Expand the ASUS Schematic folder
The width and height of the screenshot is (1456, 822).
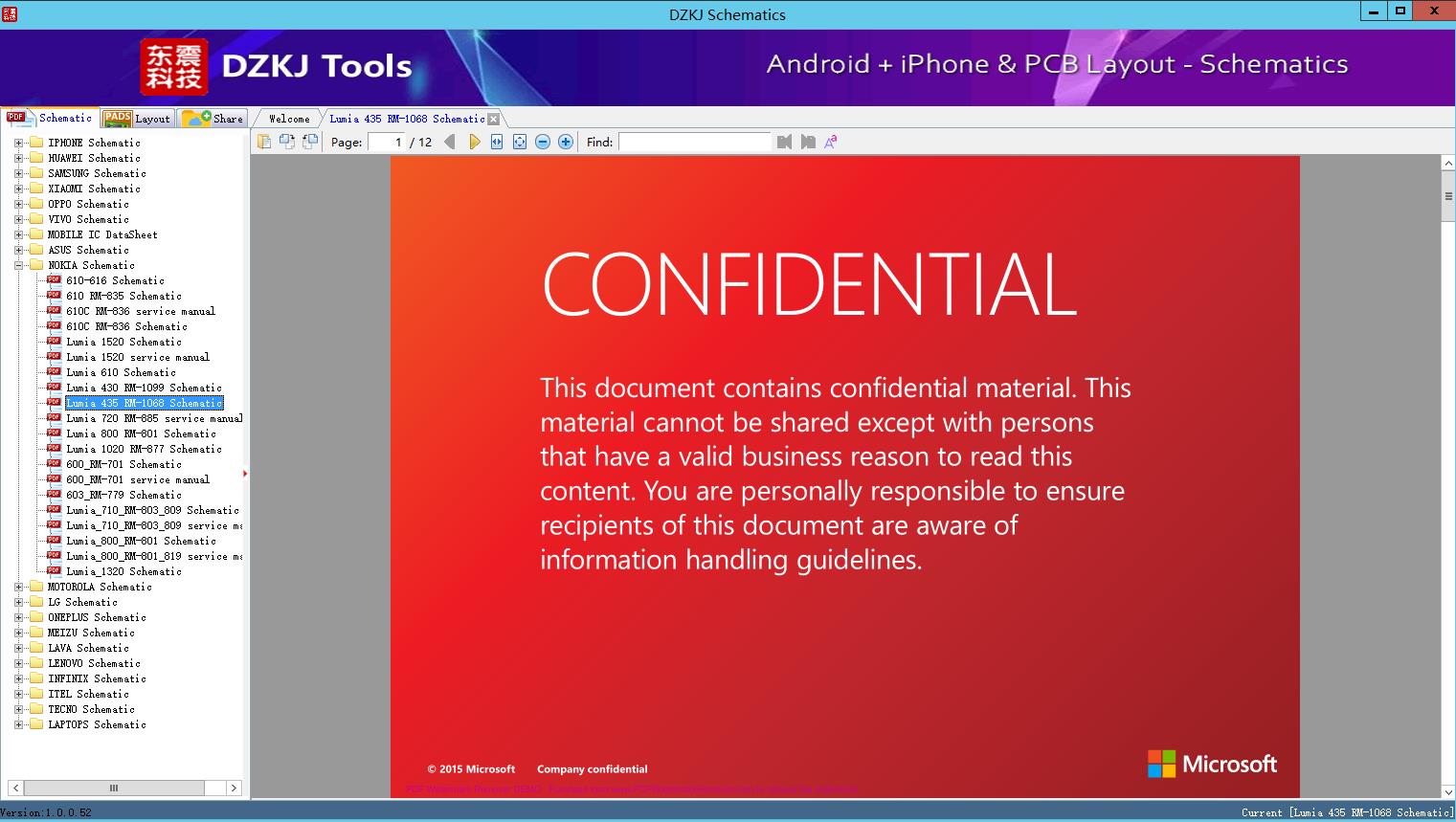[x=18, y=250]
